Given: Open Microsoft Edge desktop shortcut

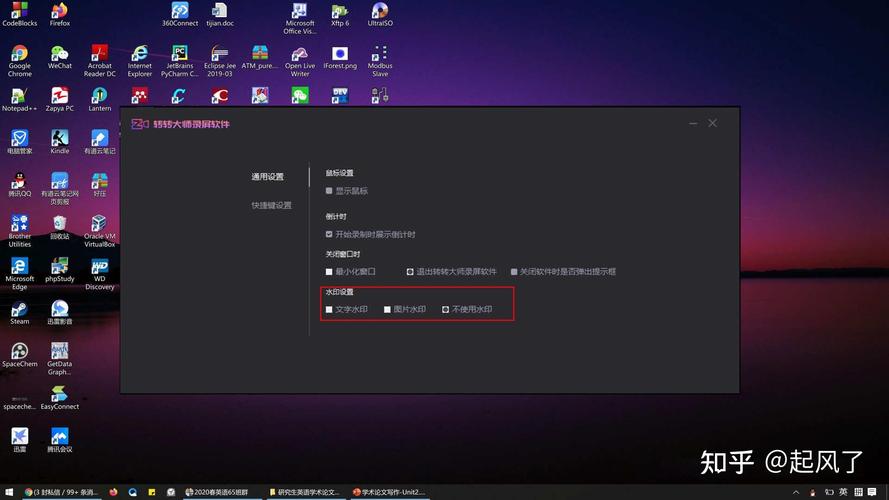Looking at the screenshot, I should click(20, 274).
